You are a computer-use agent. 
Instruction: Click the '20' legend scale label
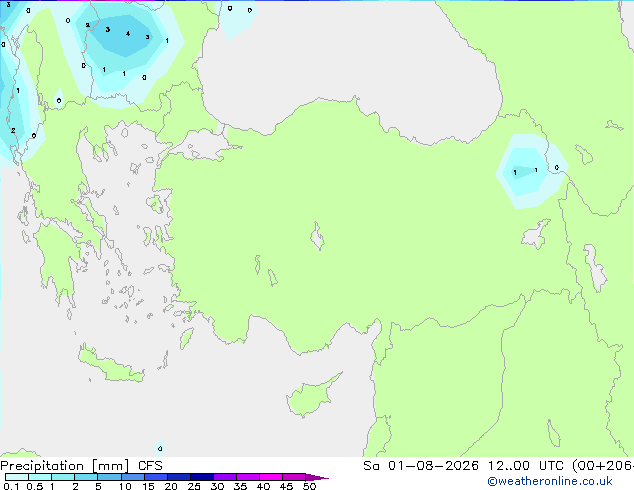coord(171,486)
